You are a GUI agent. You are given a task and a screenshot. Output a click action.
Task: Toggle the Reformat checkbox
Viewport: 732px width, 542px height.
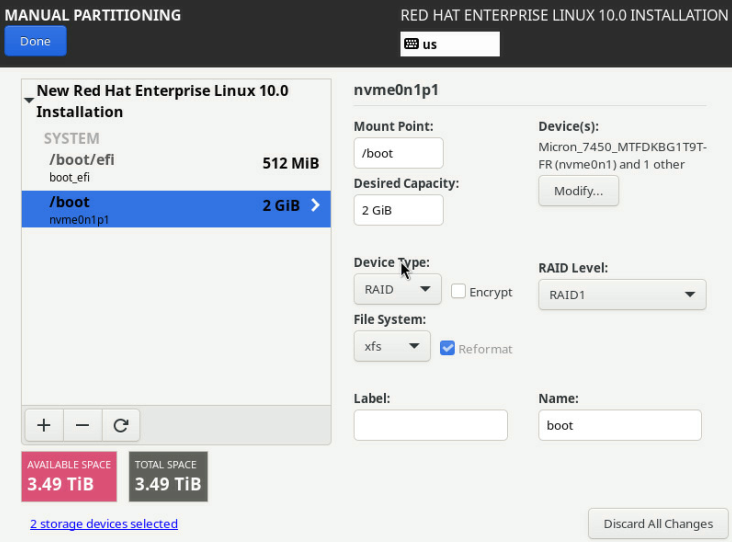(x=448, y=348)
